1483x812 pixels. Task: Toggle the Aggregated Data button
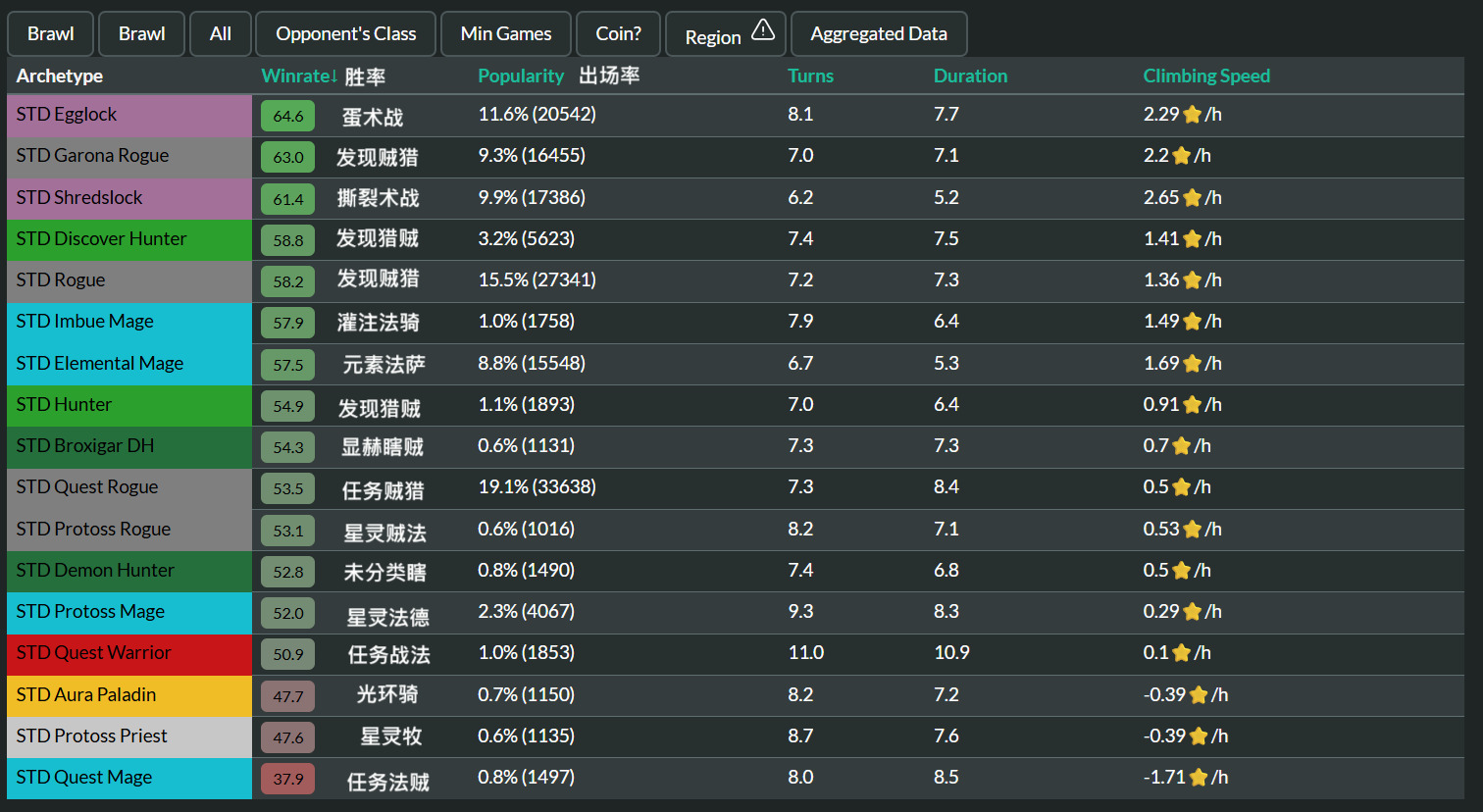pos(878,34)
